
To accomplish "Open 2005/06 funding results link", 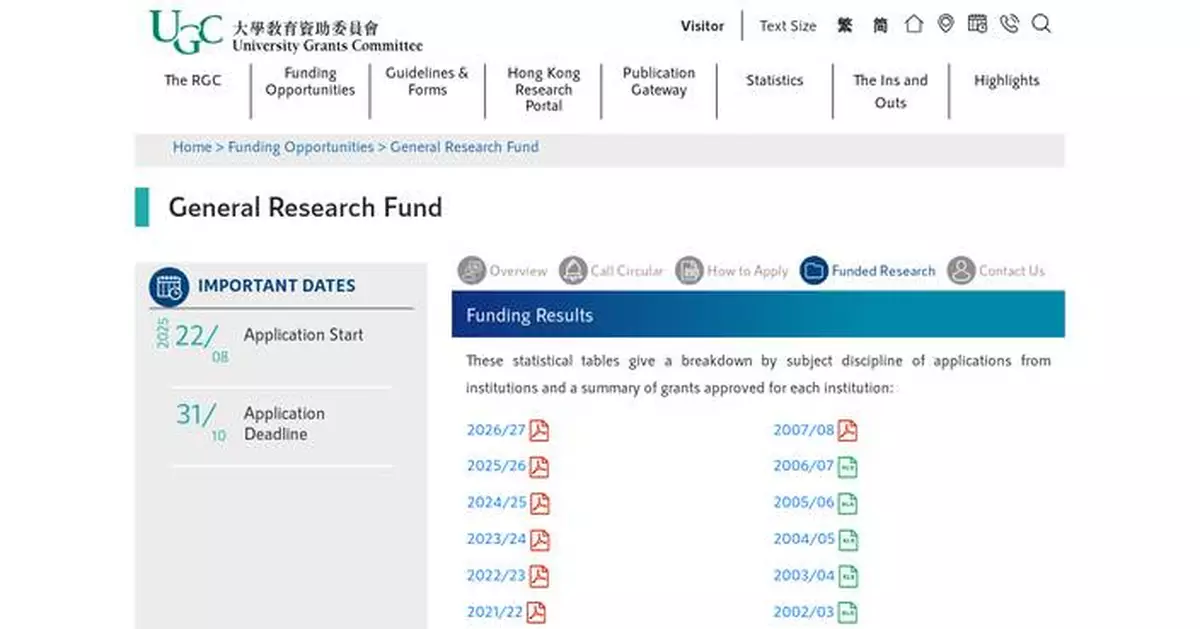I will (803, 503).
